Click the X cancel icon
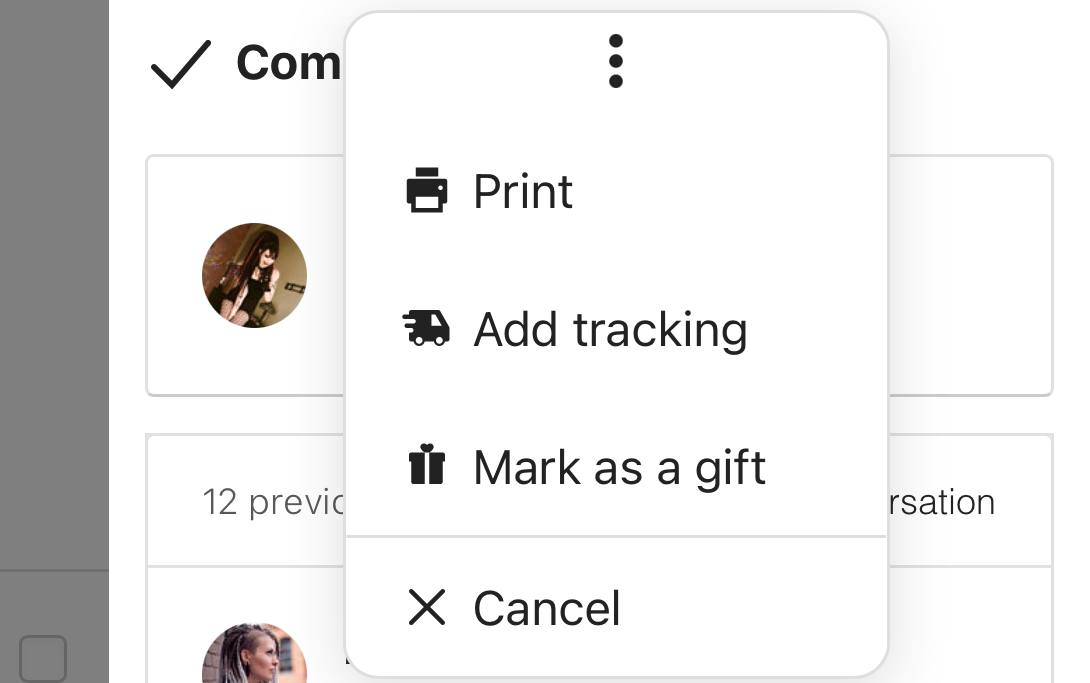Screen dimensions: 1090x683 point(427,607)
